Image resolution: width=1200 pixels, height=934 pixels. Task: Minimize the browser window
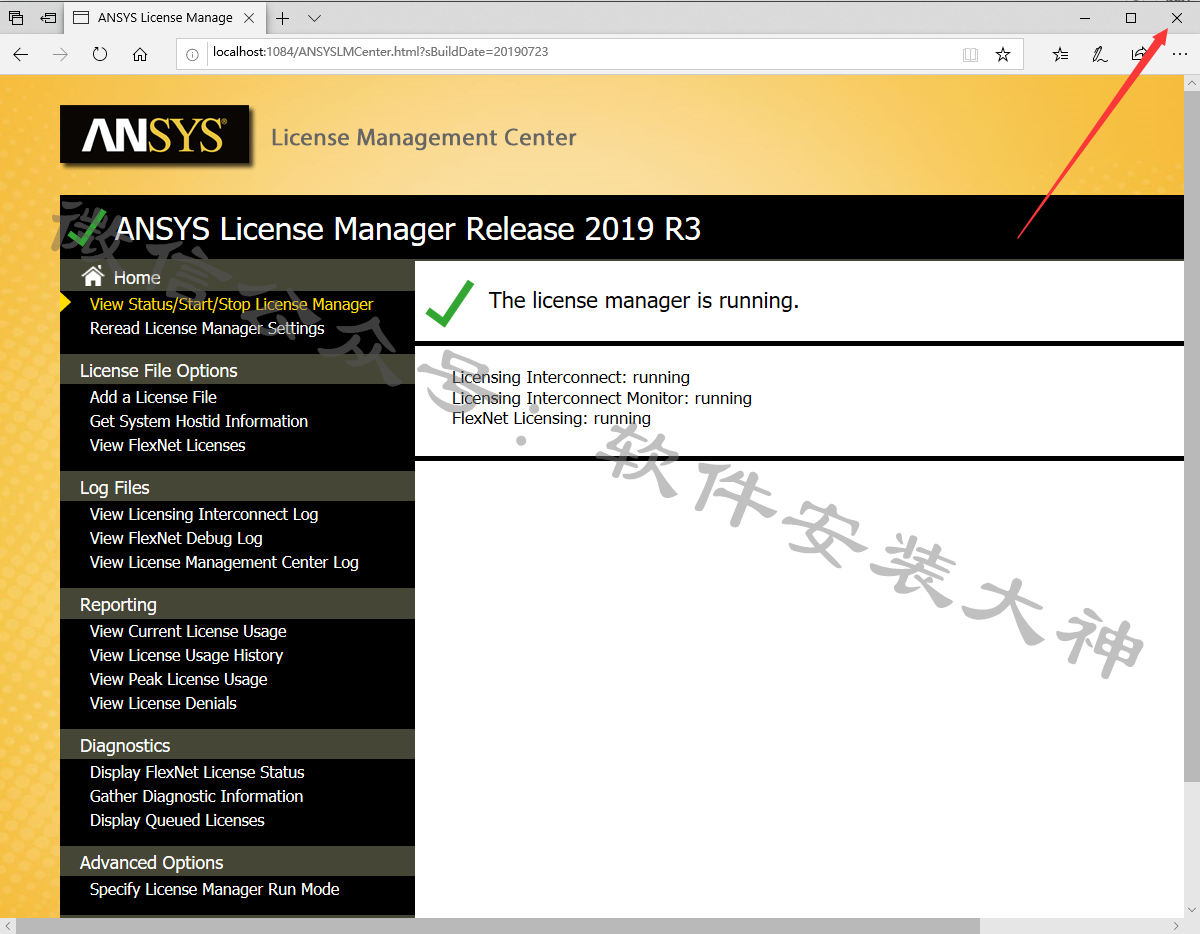pos(1085,18)
